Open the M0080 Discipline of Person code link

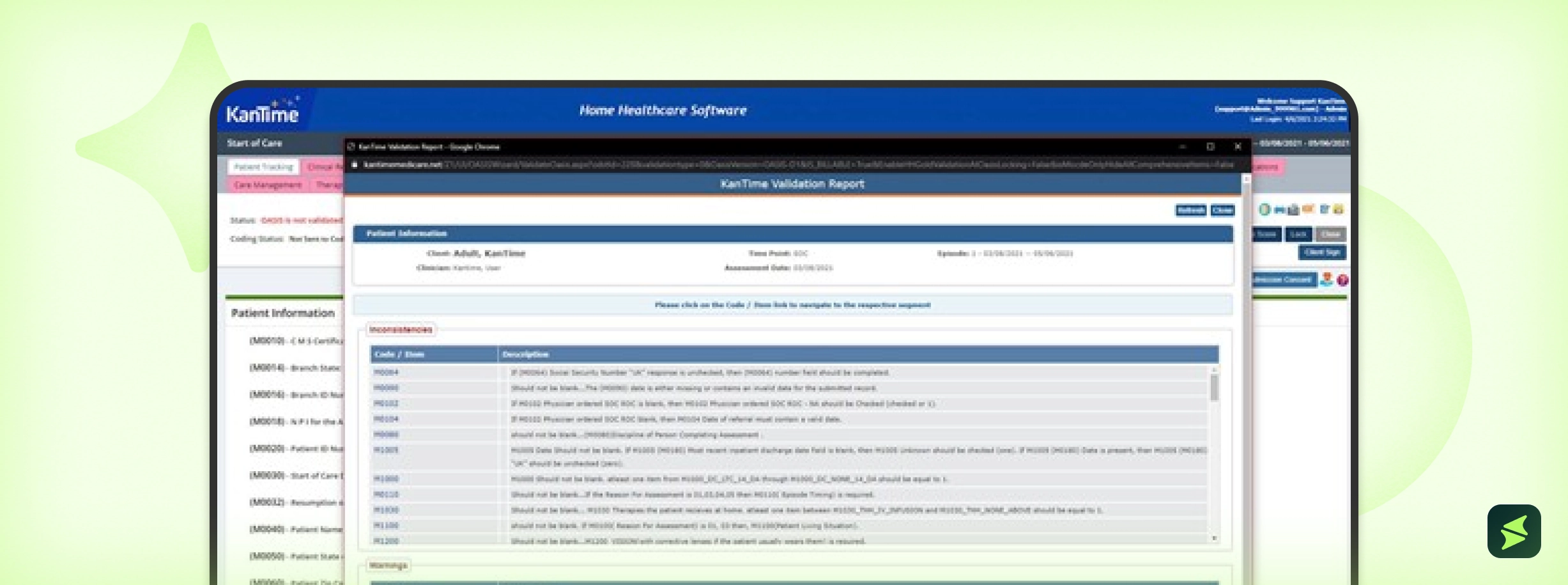click(x=386, y=435)
